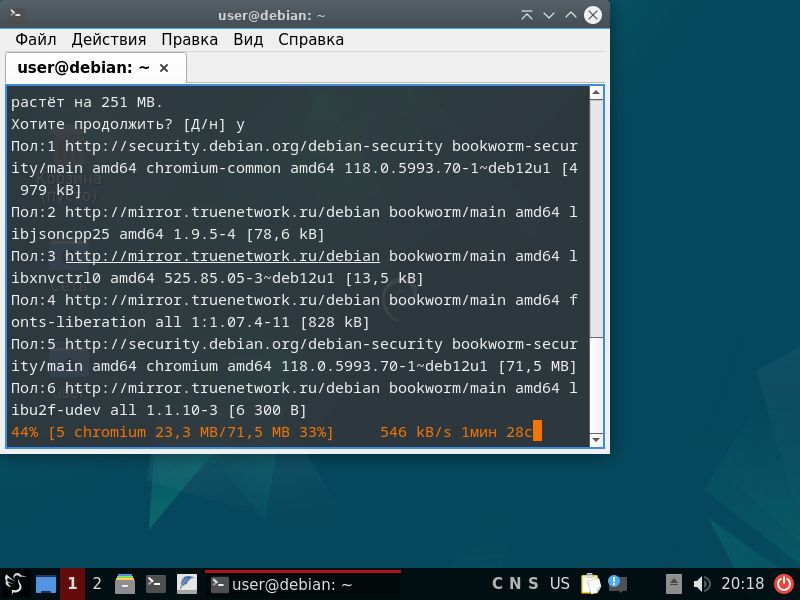800x600 pixels.
Task: Open removable media eject icon
Action: pos(673,584)
